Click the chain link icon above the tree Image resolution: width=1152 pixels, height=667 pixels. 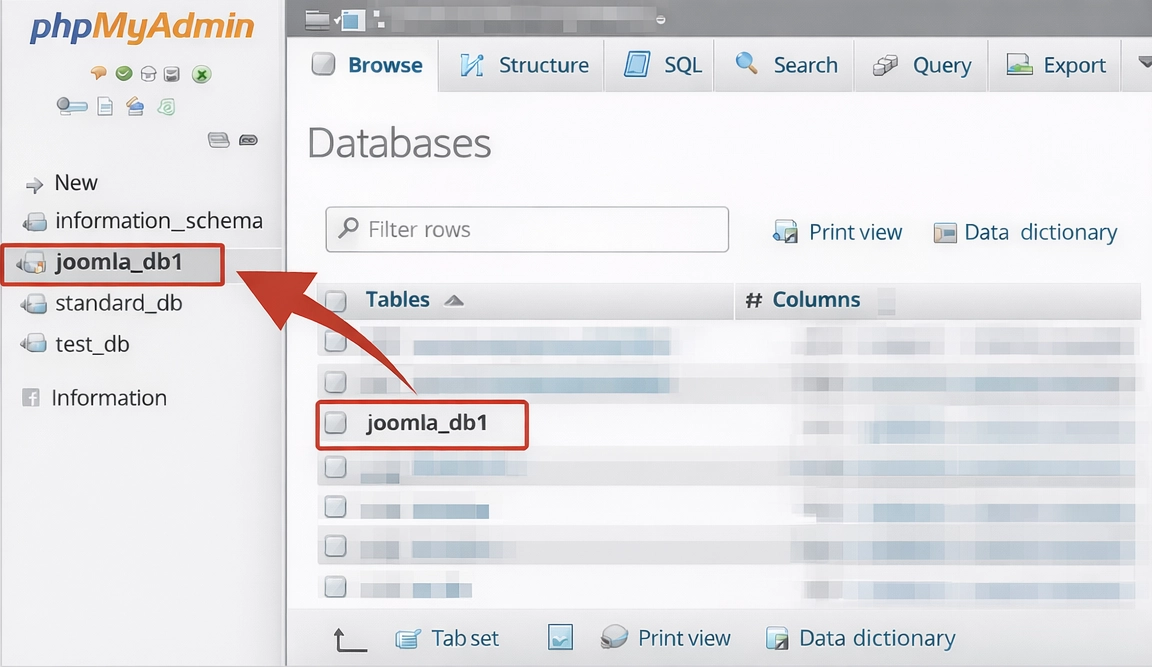(x=248, y=140)
